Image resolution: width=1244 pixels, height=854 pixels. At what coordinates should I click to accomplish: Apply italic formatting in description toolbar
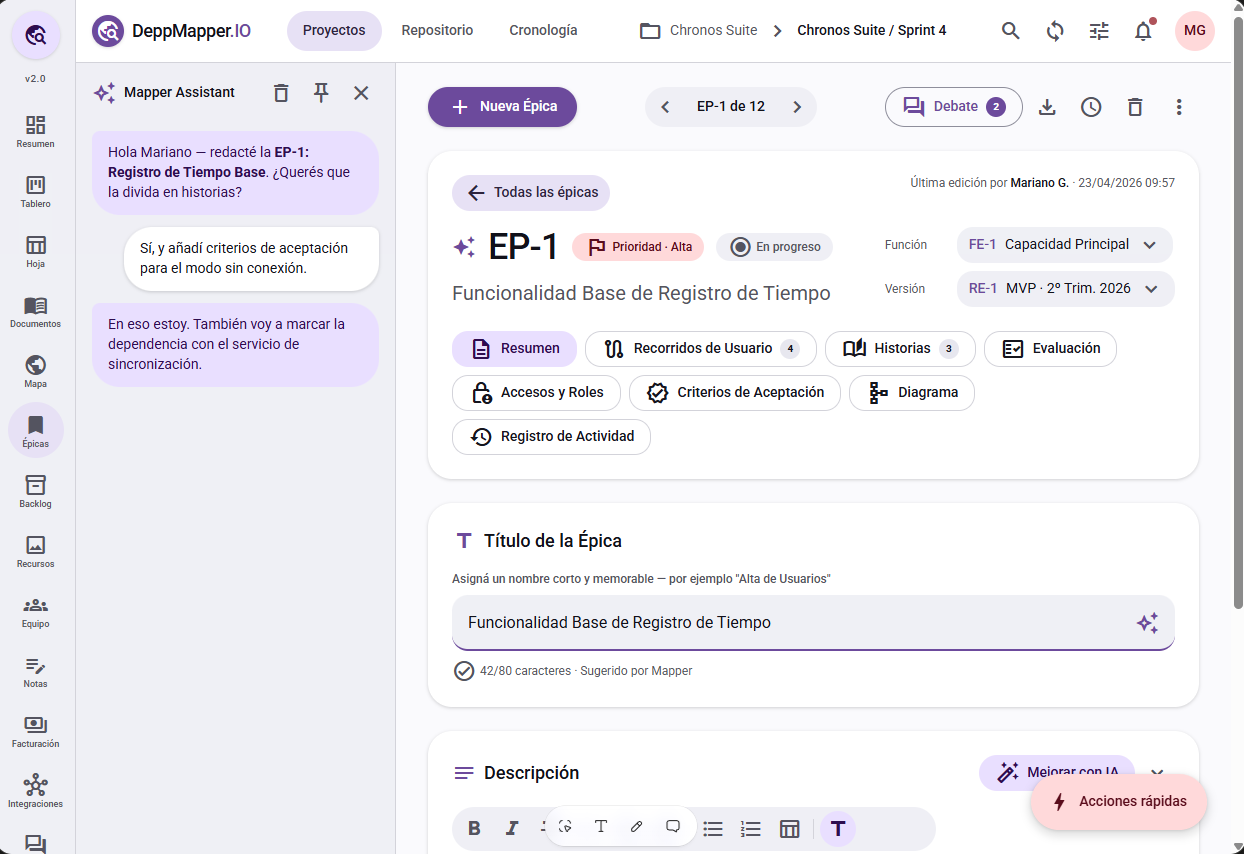pos(512,828)
